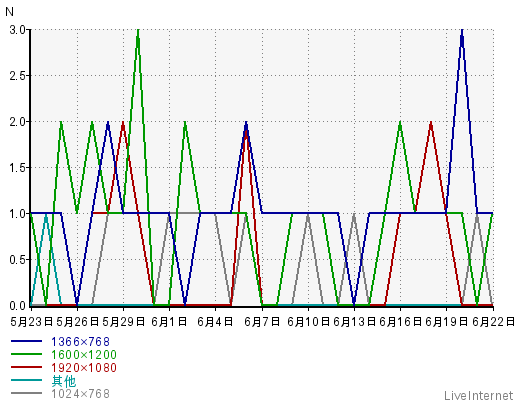Click the N axis title
This screenshot has height=405, width=520.
(10, 12)
